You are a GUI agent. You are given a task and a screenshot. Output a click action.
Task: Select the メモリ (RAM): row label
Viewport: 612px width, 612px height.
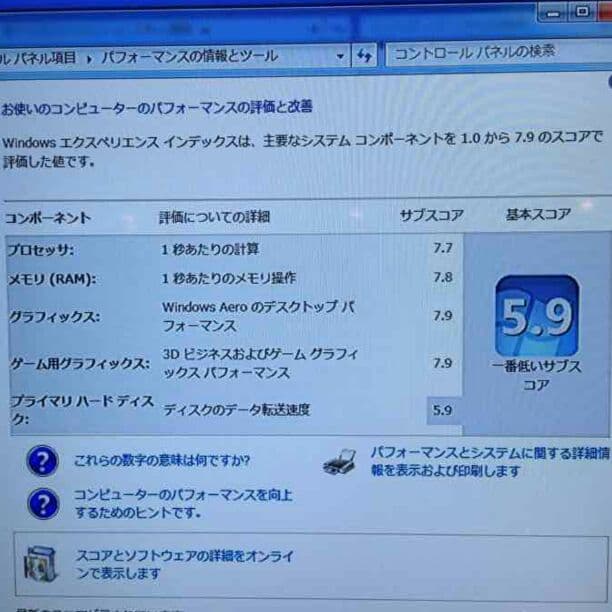point(52,279)
